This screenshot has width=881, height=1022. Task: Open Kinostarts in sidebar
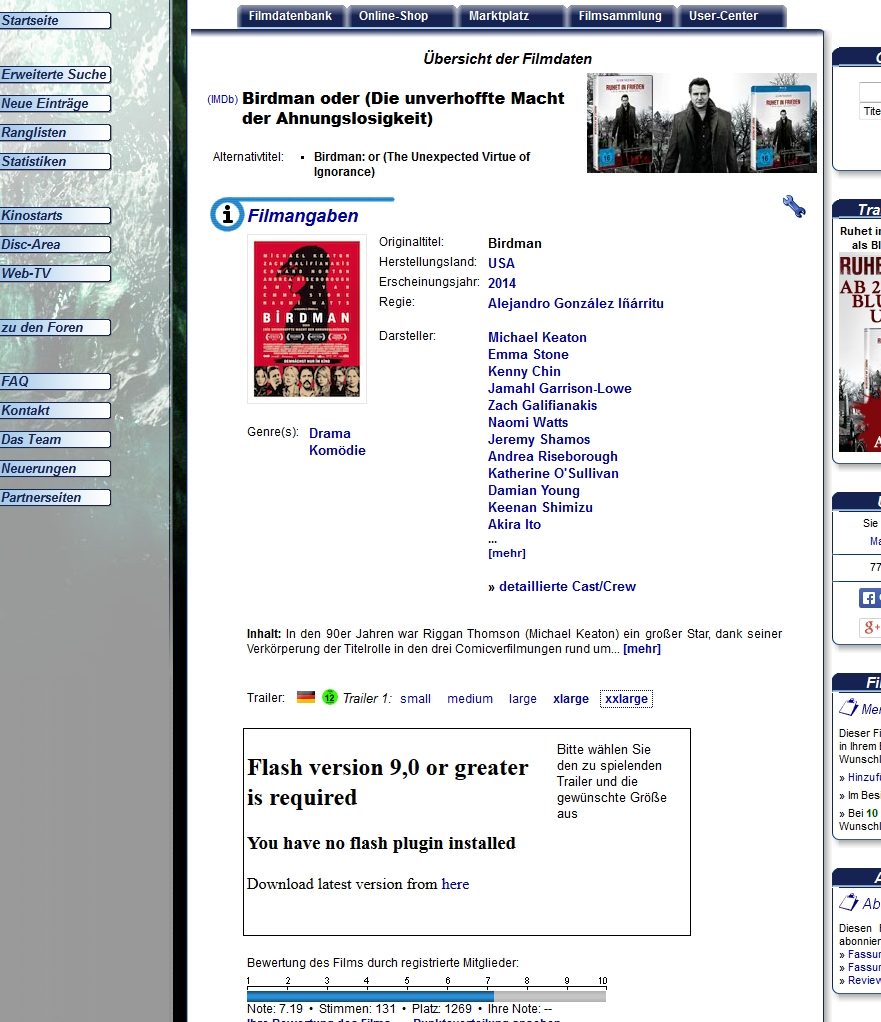click(x=55, y=216)
